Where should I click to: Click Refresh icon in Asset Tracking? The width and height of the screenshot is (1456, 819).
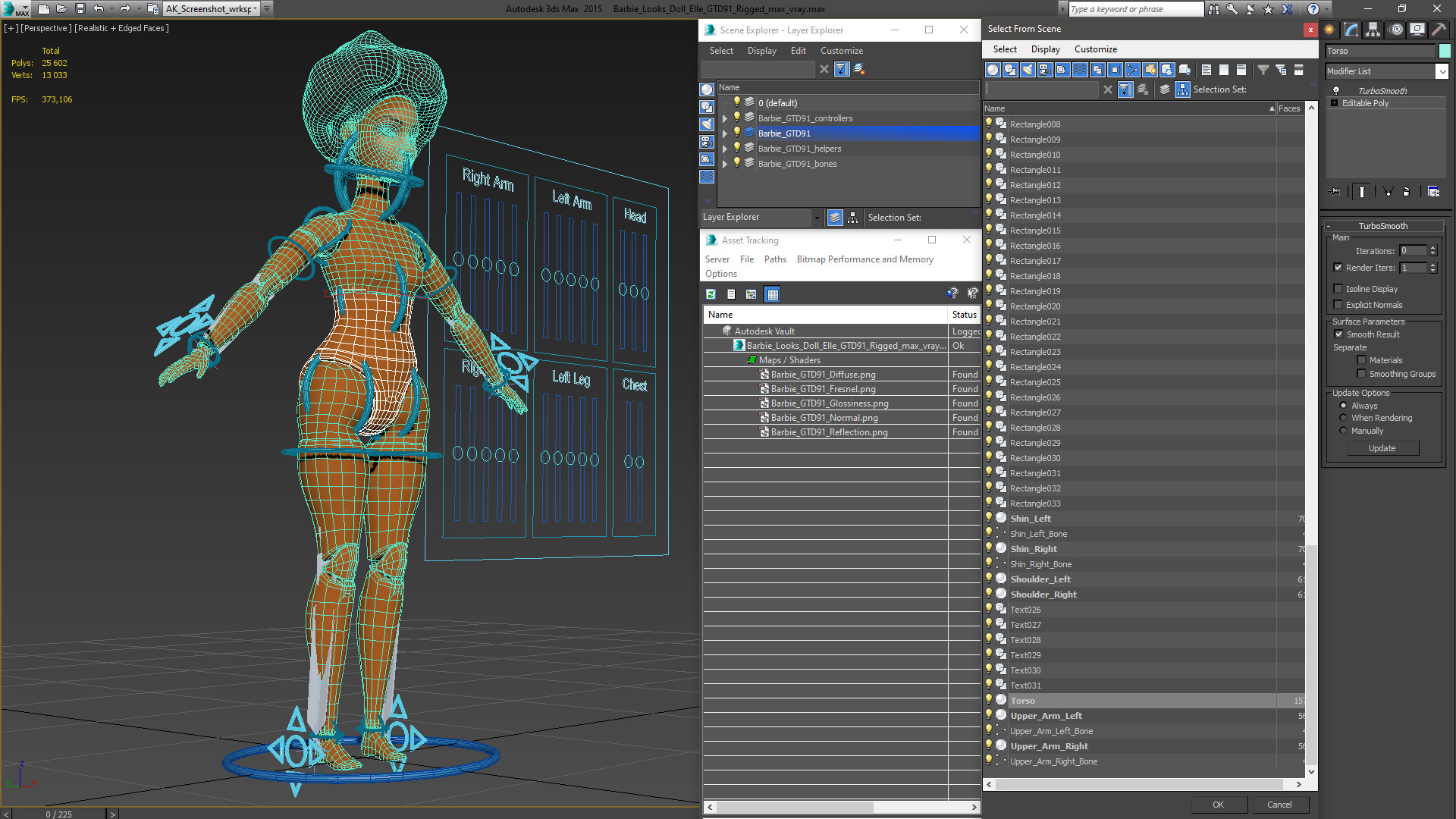(711, 294)
